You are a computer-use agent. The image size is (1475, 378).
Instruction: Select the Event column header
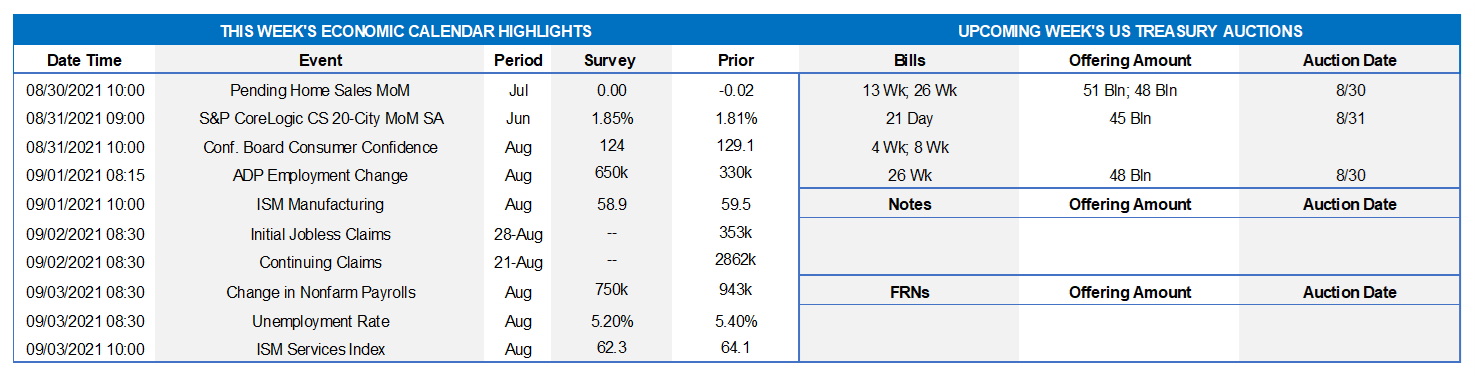(x=320, y=60)
